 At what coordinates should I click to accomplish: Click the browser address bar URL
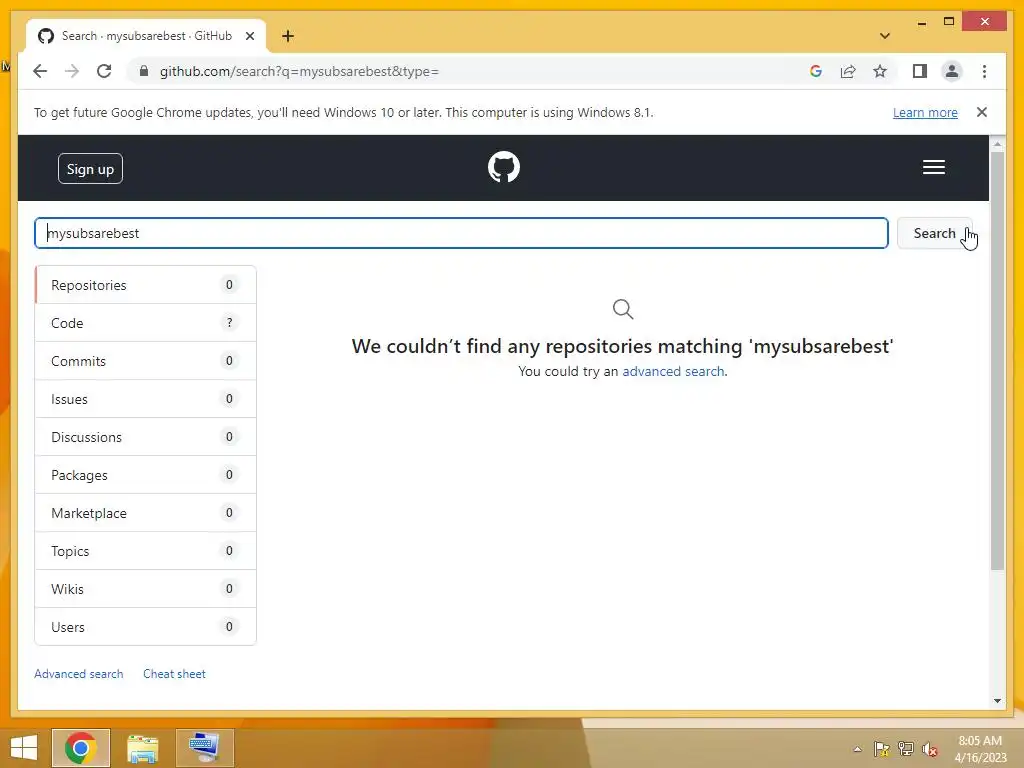pos(299,71)
